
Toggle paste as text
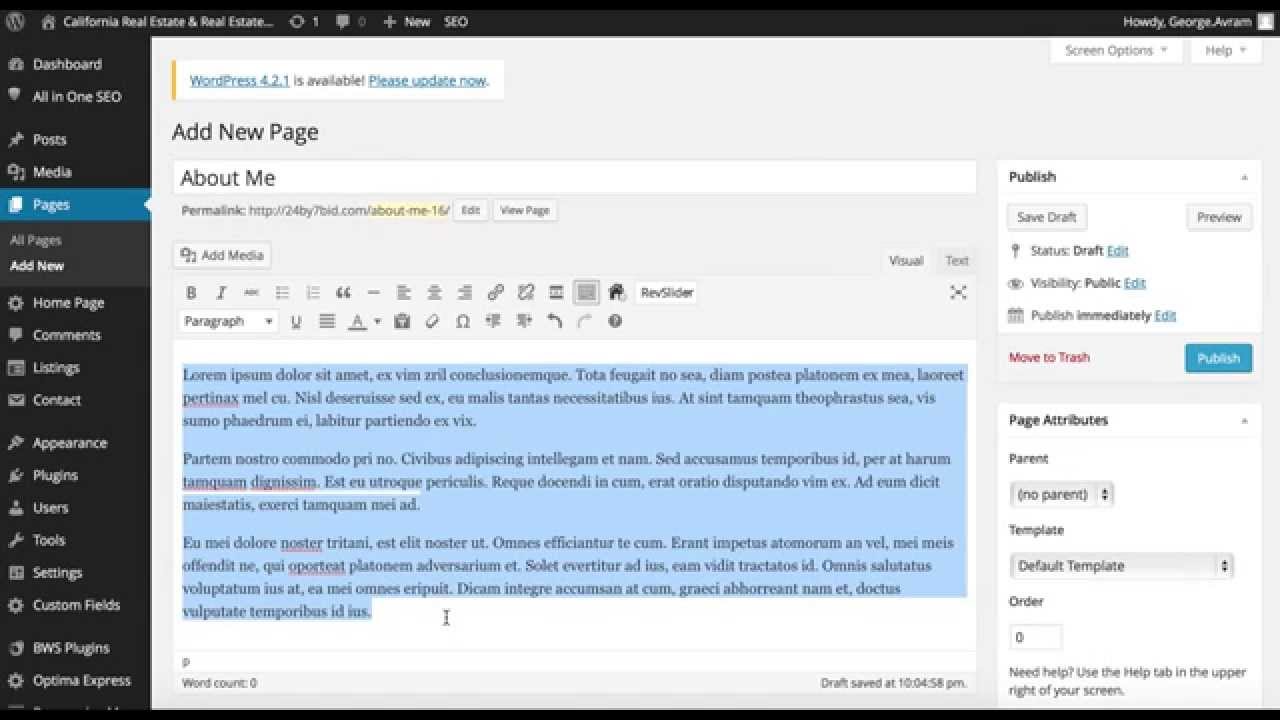click(x=402, y=321)
